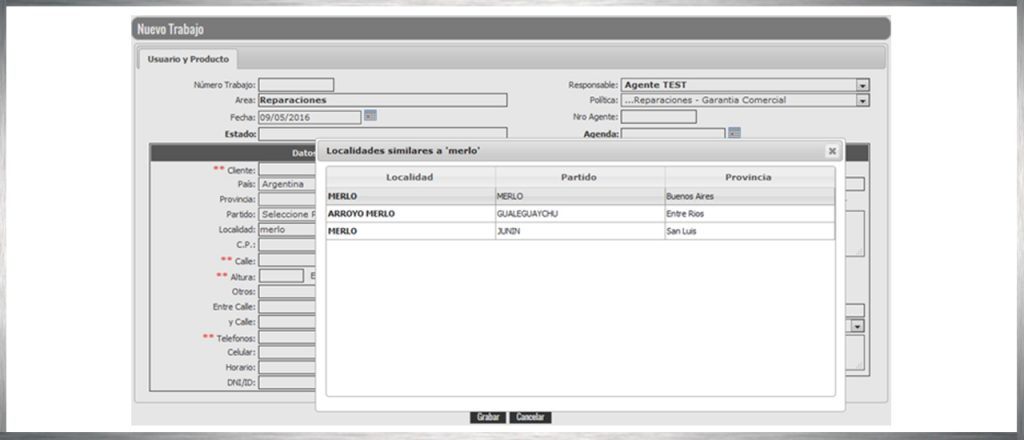Sort by Provincia column header
Image resolution: width=1024 pixels, height=440 pixels.
[748, 177]
